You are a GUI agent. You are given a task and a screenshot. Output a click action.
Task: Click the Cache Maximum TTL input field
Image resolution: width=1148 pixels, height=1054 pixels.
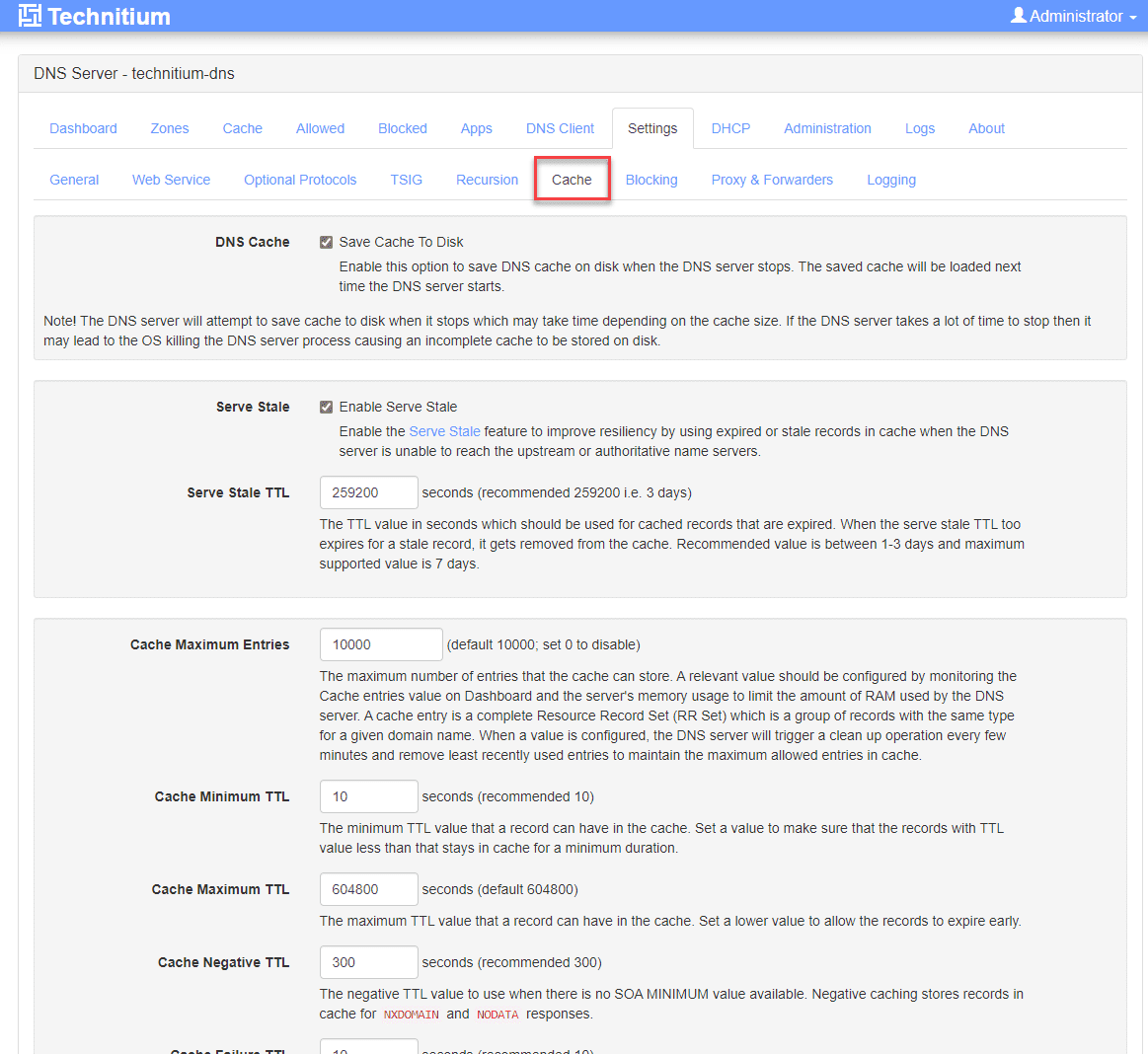[369, 889]
